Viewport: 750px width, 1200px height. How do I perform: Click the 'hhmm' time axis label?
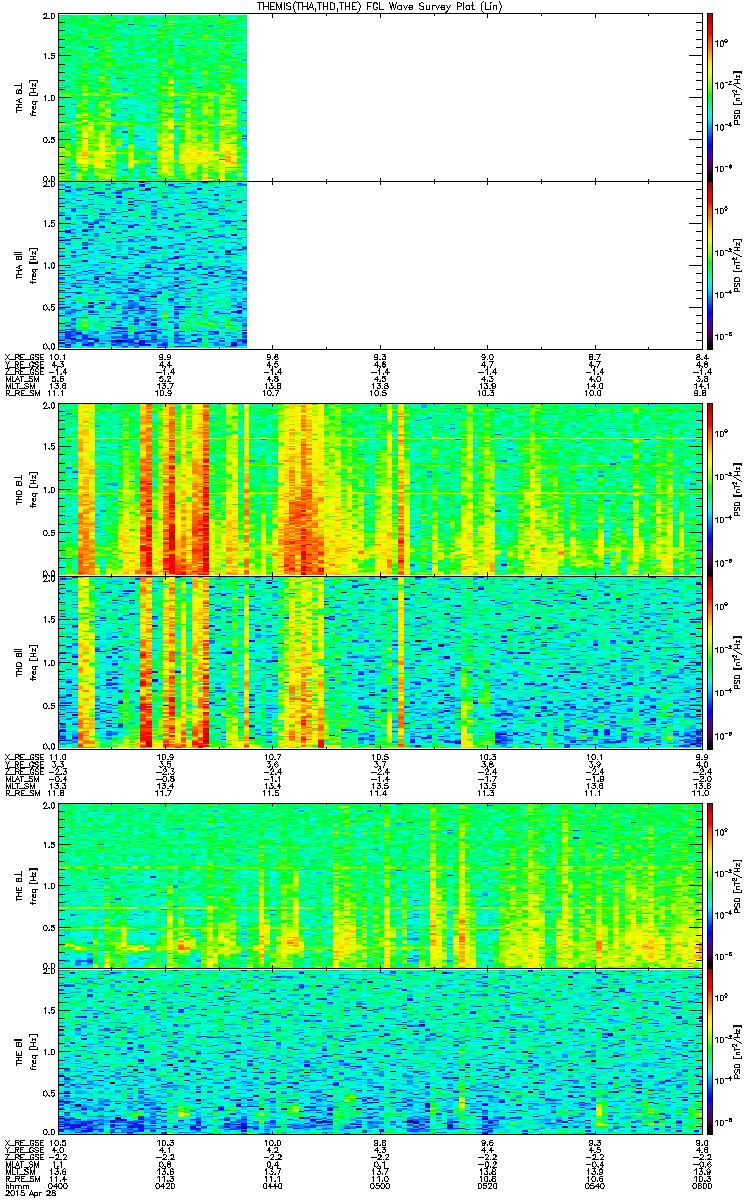pyautogui.click(x=15, y=1184)
